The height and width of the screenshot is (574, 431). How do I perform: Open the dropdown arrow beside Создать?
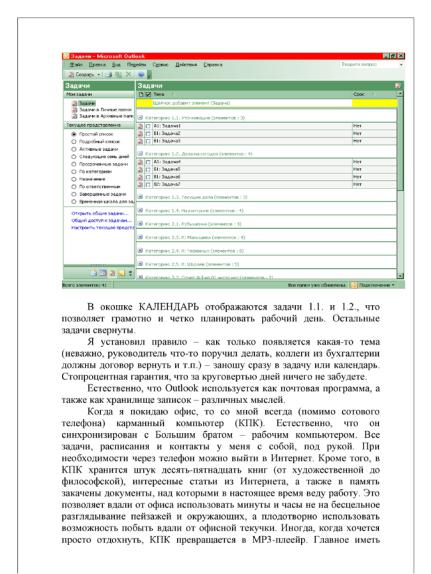[99, 75]
